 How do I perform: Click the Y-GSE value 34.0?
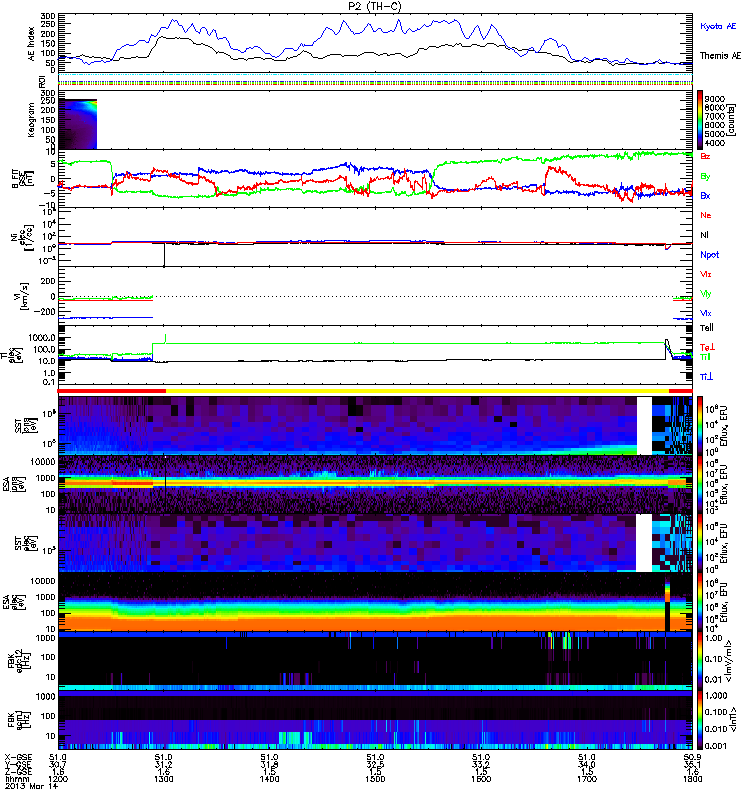586,765
